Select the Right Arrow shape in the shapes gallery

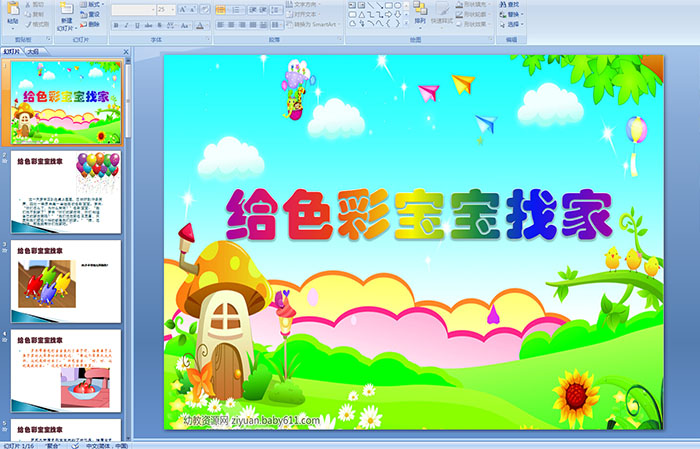click(x=388, y=15)
